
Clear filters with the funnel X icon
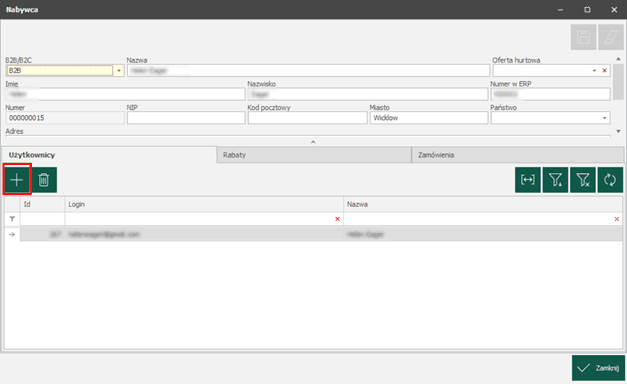click(x=583, y=180)
